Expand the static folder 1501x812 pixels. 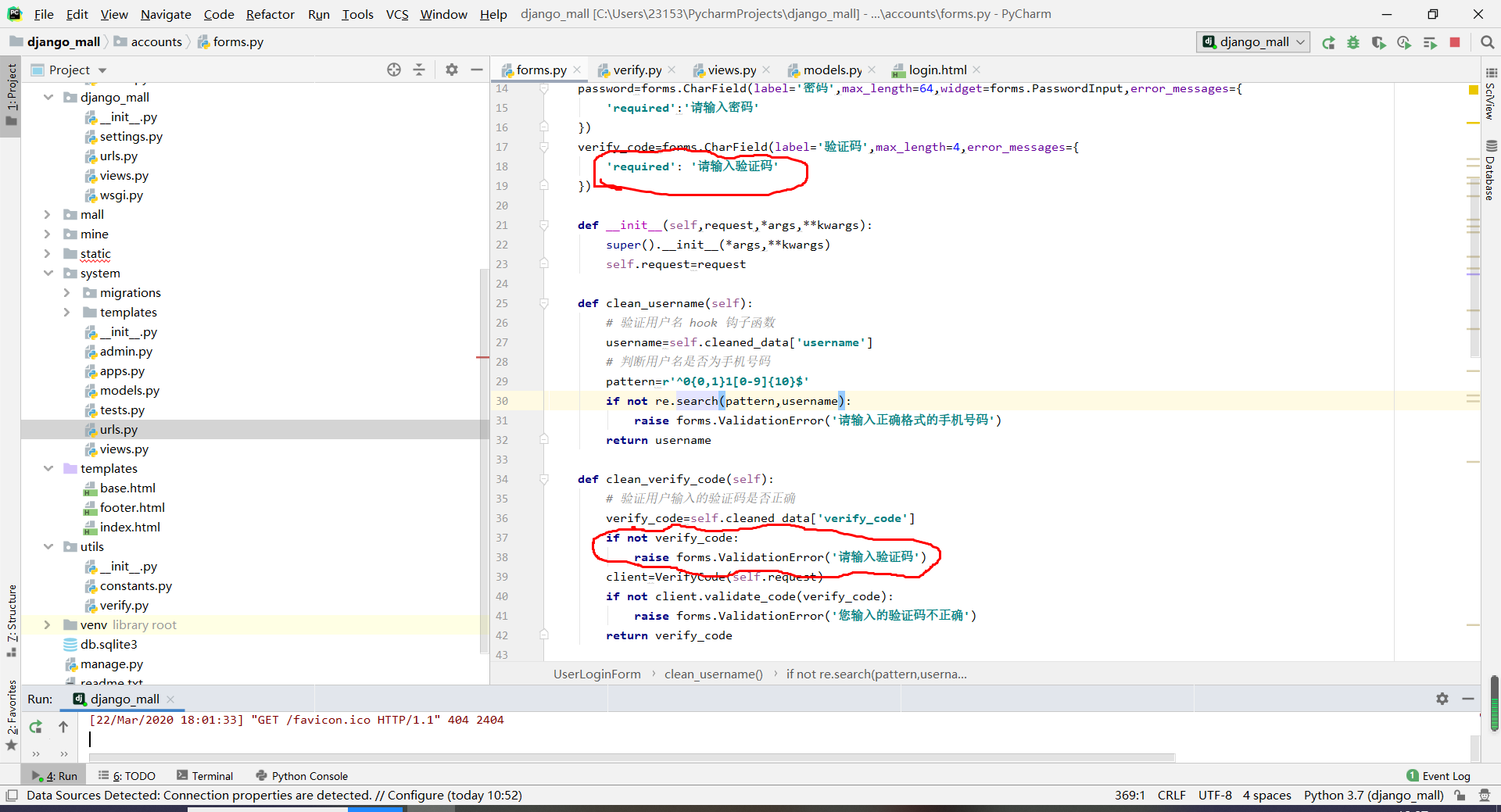[x=48, y=253]
